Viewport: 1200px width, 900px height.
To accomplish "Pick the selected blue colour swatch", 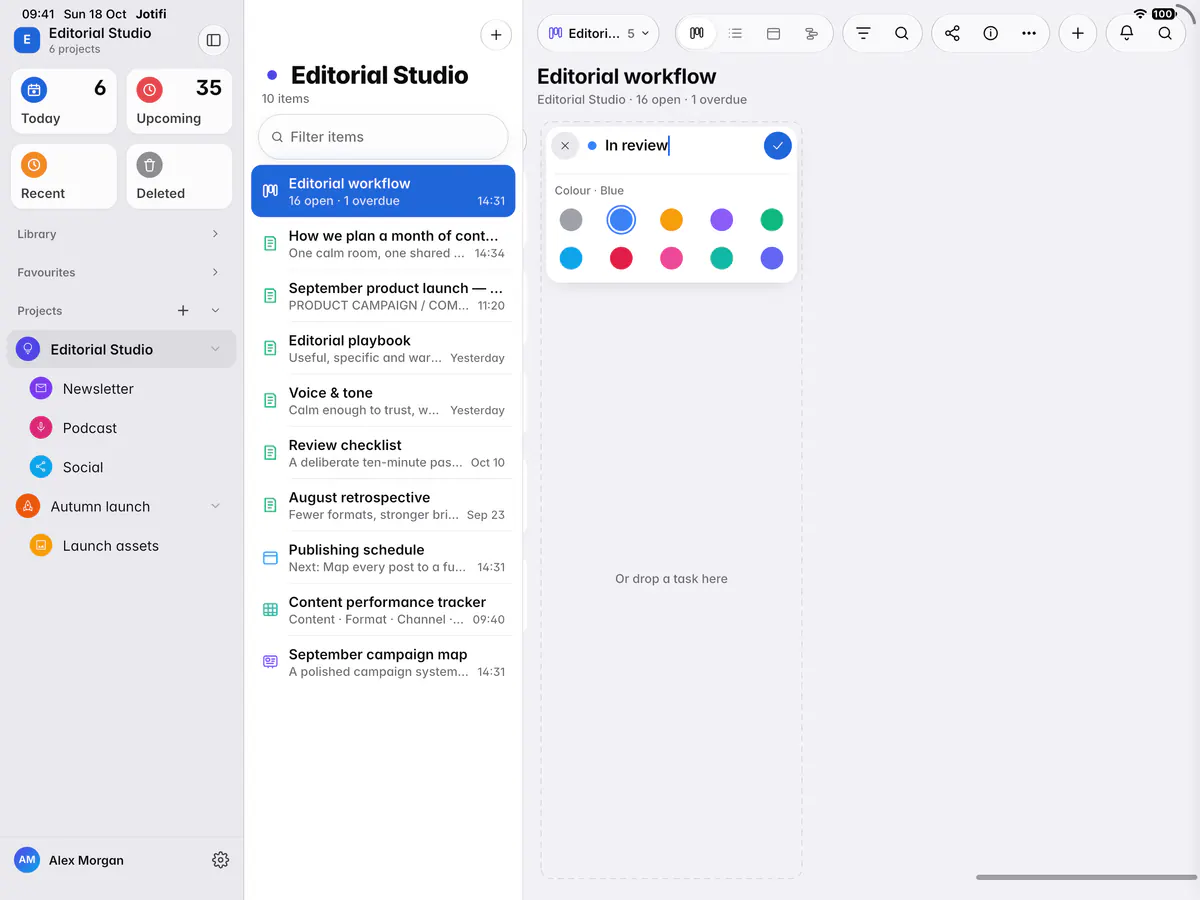I will click(x=621, y=220).
